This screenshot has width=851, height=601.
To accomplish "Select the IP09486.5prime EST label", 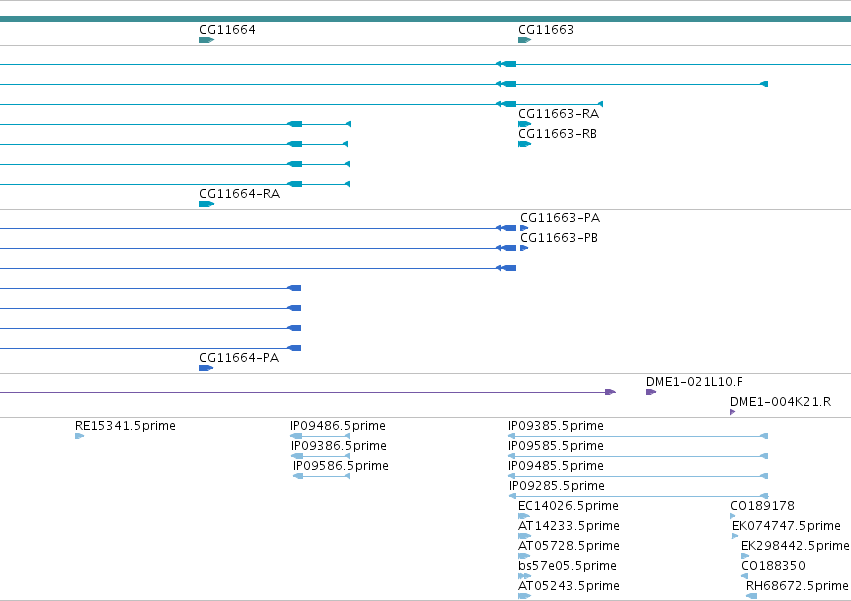I will (338, 426).
